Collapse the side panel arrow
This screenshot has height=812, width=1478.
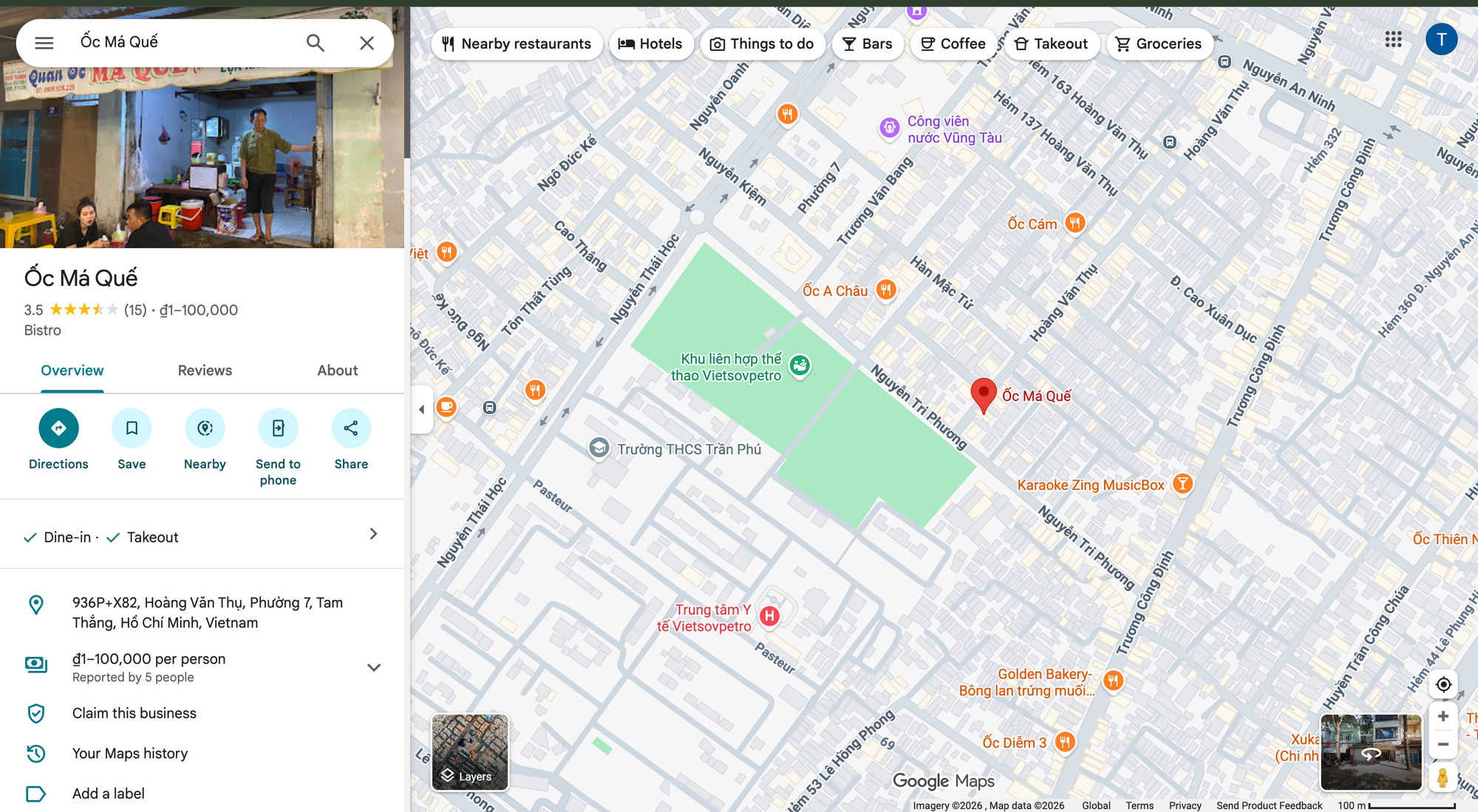click(421, 409)
